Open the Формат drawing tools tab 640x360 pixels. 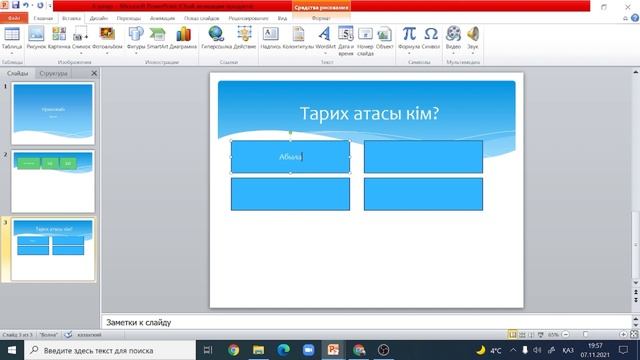321,18
